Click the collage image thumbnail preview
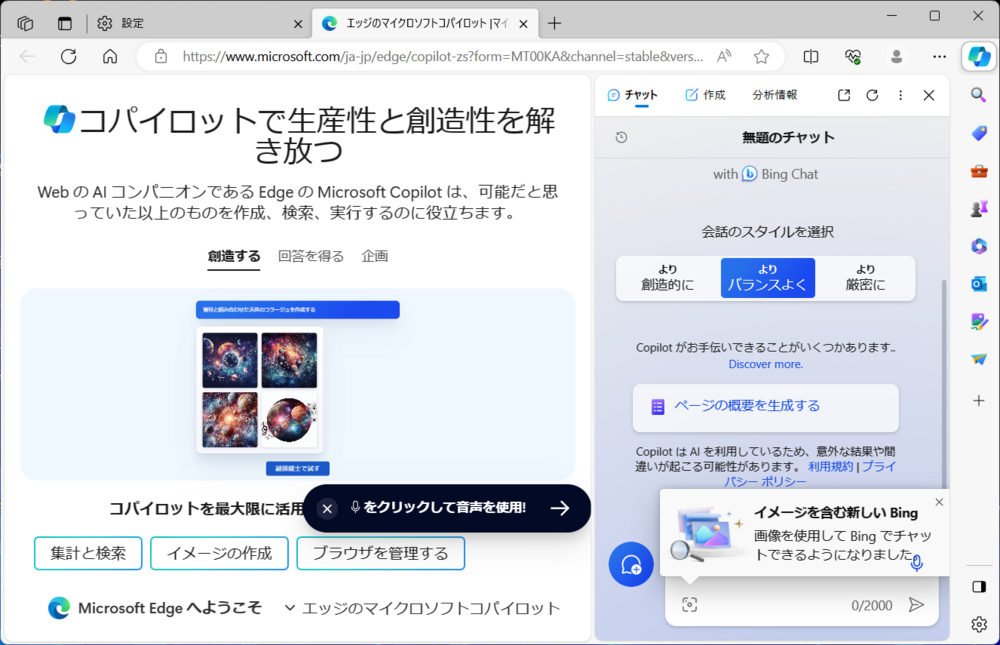The image size is (1000, 645). point(260,390)
